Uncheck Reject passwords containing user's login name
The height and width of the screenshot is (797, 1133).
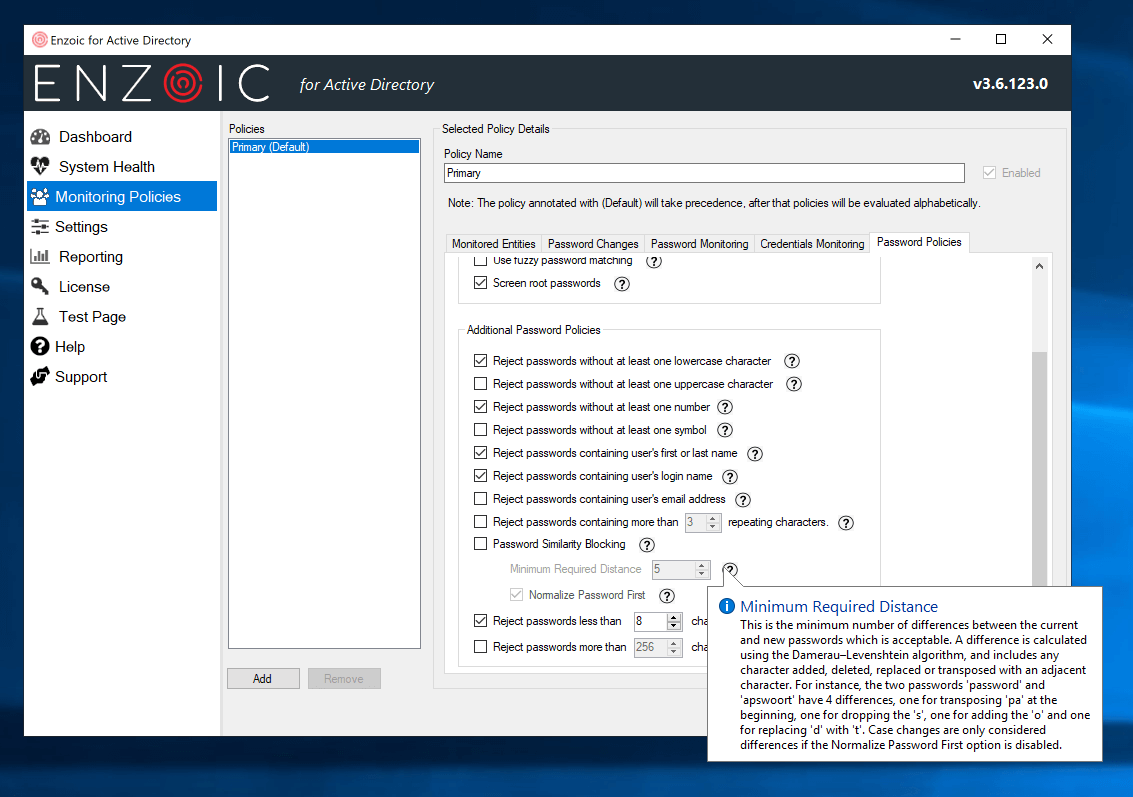click(481, 476)
